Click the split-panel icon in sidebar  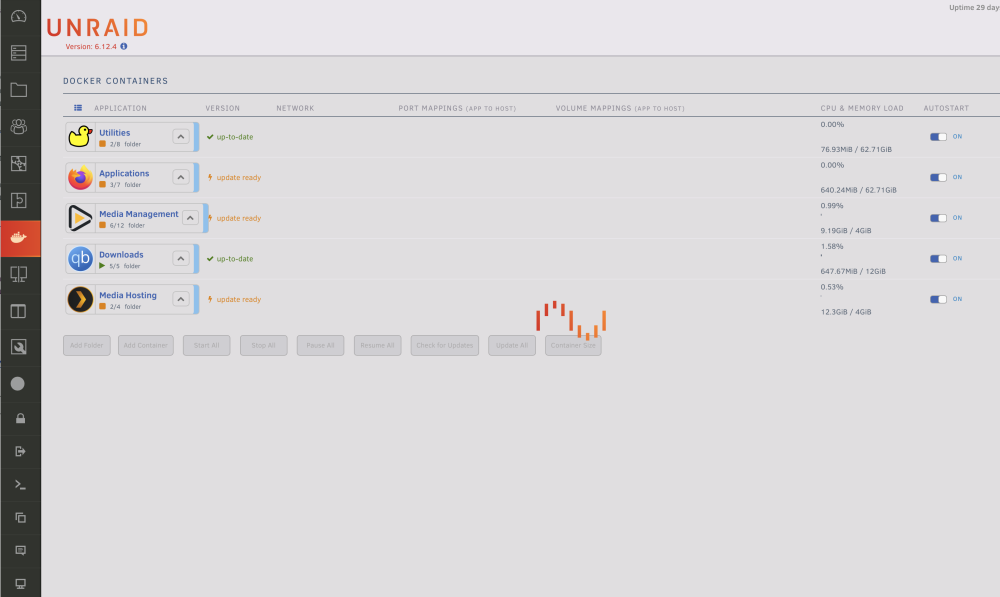coord(18,311)
